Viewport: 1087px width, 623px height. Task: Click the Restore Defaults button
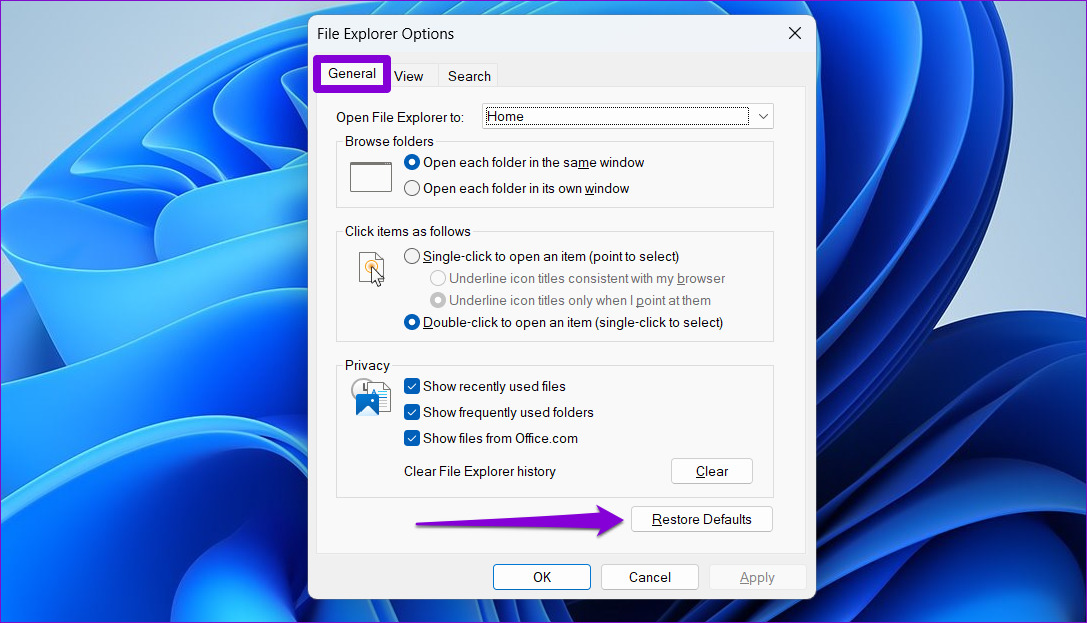[x=702, y=519]
